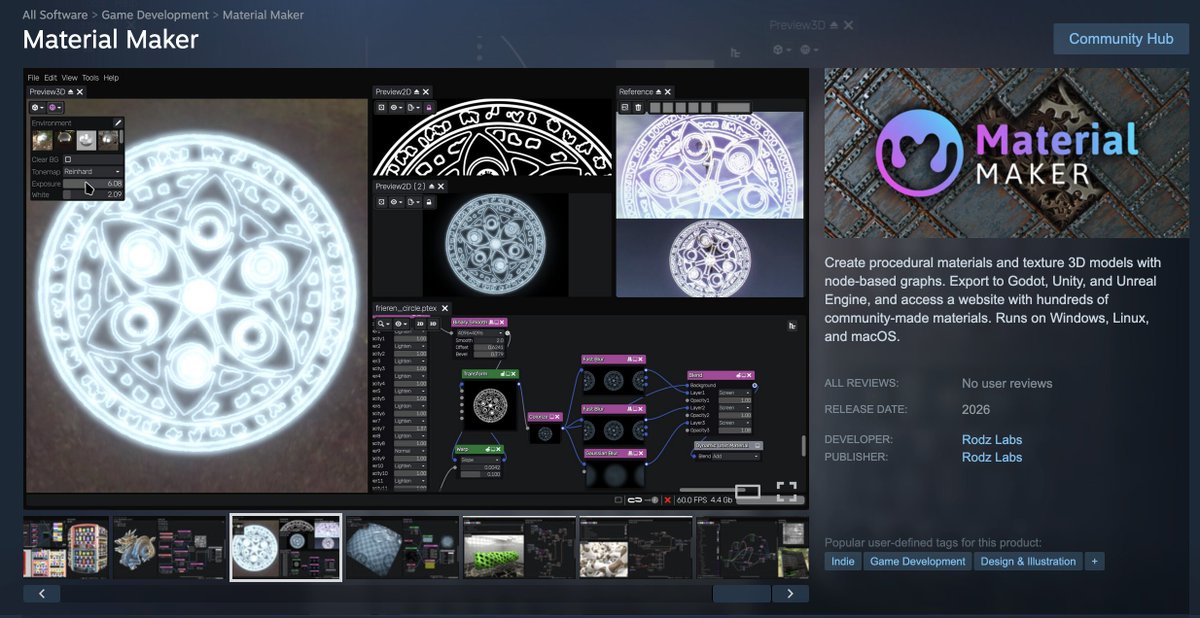Click the 2D preview button in graph toolbar

point(420,324)
